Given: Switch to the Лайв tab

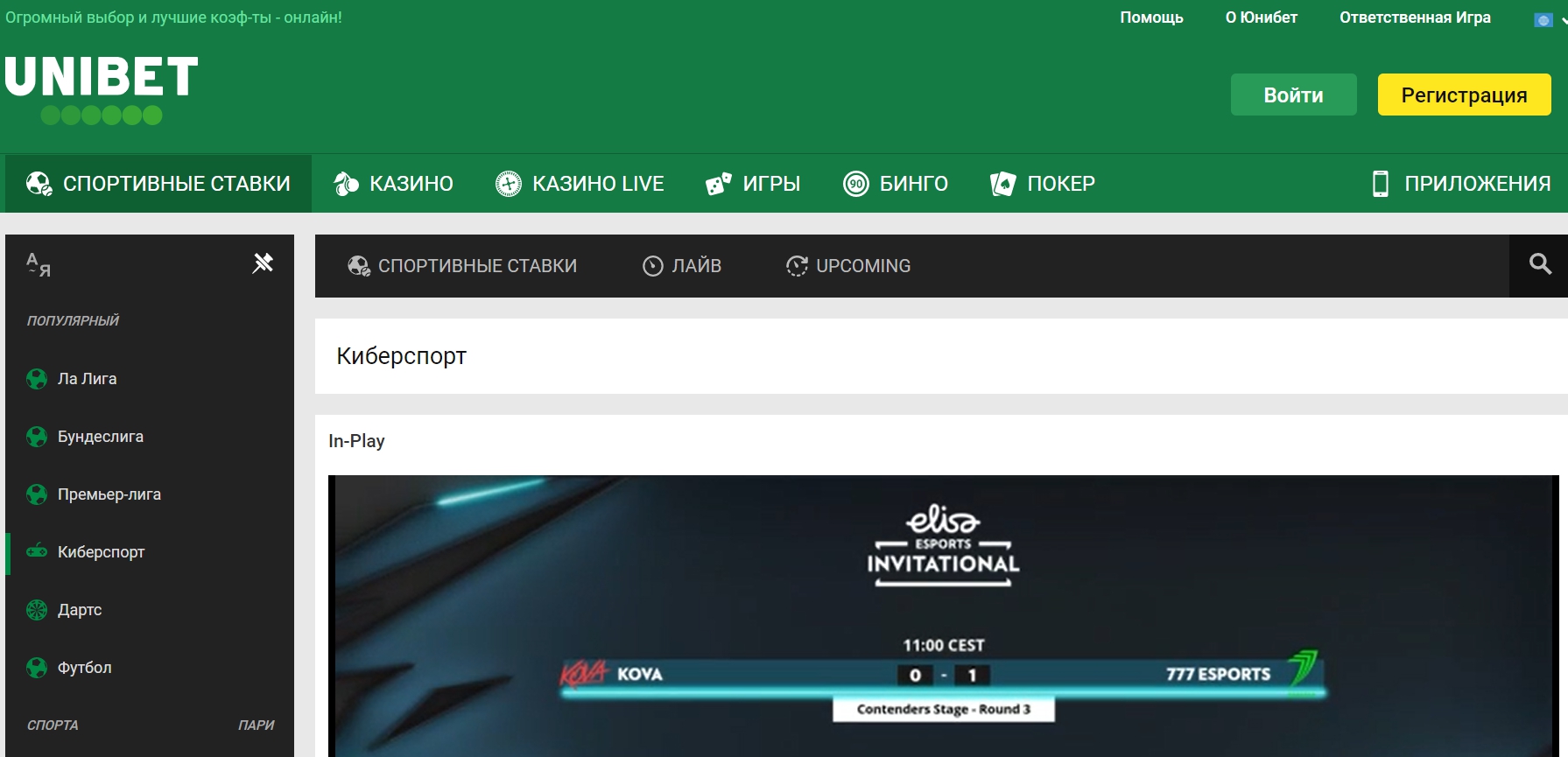Looking at the screenshot, I should click(x=682, y=266).
